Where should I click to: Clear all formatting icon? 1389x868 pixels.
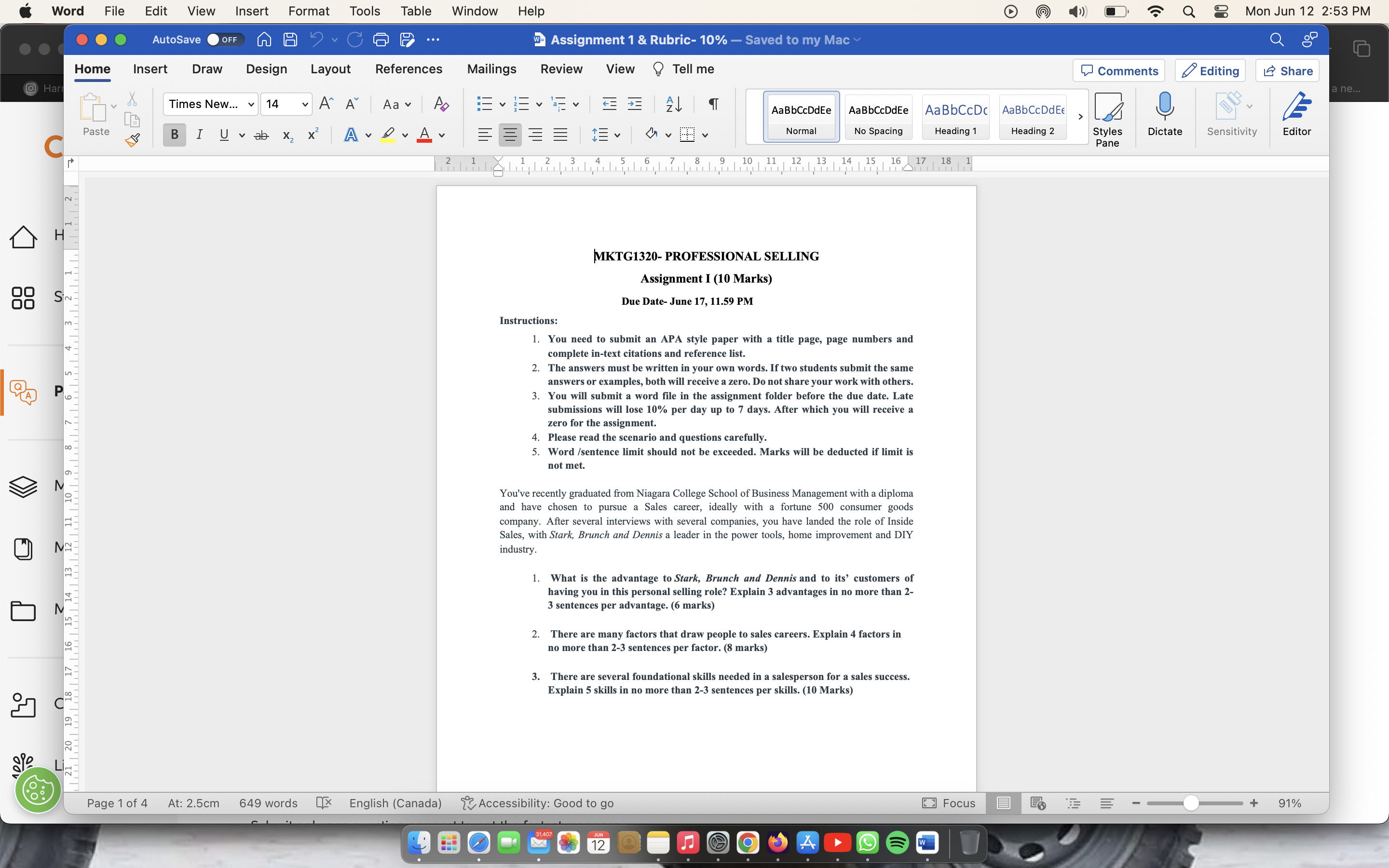pos(441,104)
